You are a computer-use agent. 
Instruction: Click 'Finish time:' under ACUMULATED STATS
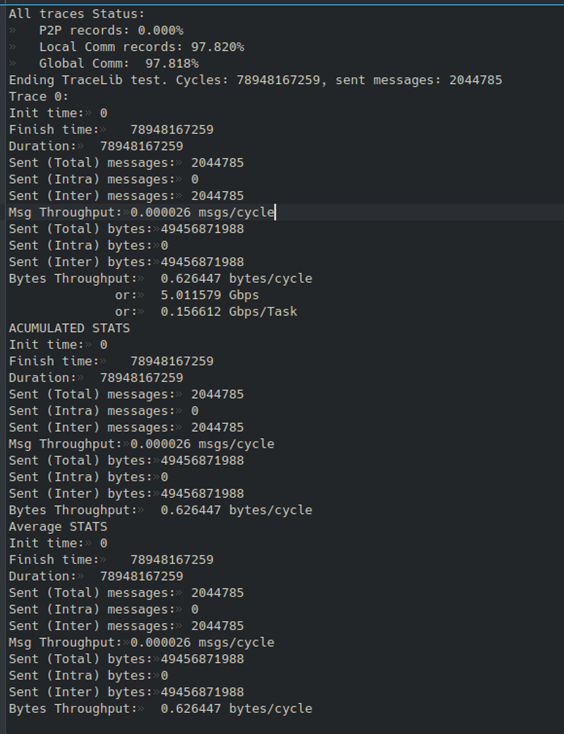coord(111,361)
